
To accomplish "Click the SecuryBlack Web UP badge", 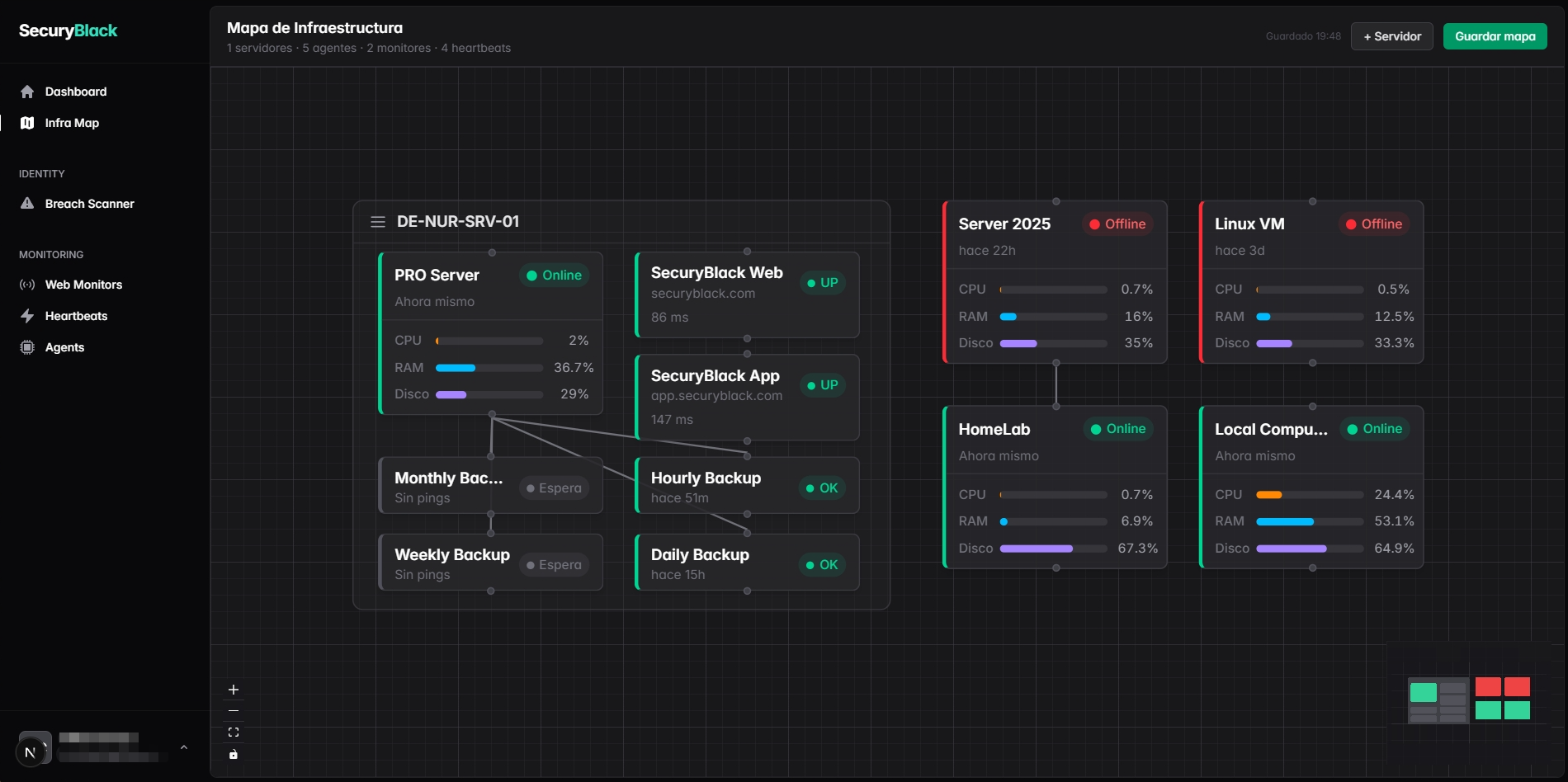I will [823, 283].
